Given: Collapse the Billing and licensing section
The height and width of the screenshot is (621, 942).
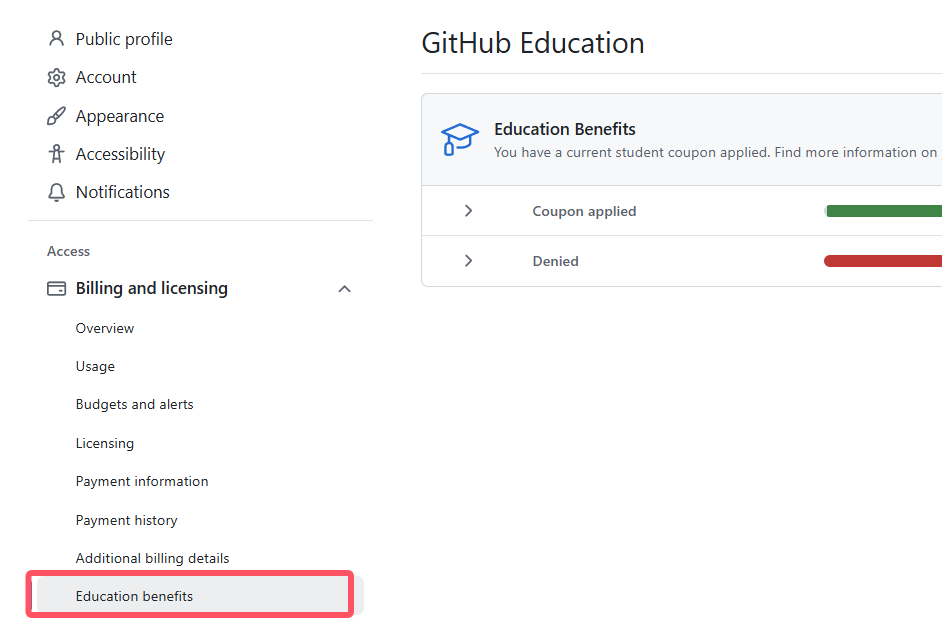Looking at the screenshot, I should [x=344, y=289].
